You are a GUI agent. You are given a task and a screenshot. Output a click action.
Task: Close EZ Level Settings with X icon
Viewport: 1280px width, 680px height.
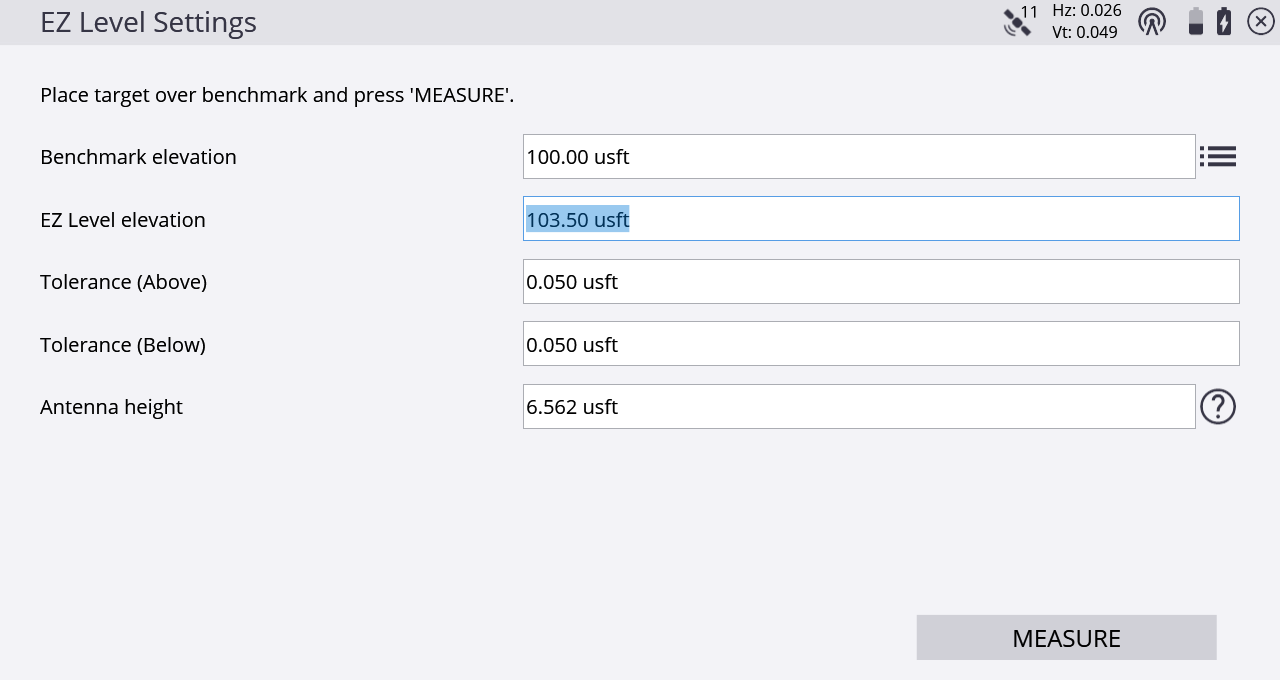point(1261,21)
